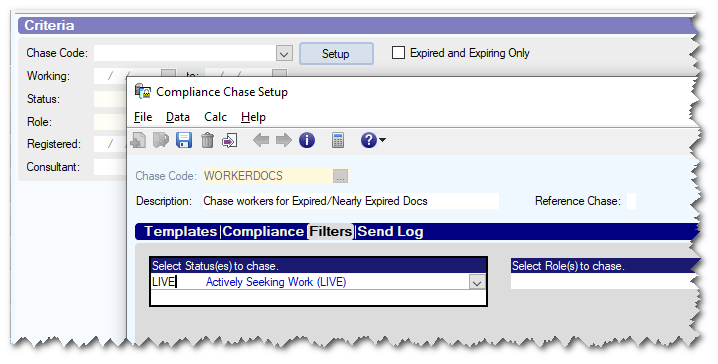
Task: Click the empty role row under Select Role(s)
Action: pyautogui.click(x=604, y=282)
